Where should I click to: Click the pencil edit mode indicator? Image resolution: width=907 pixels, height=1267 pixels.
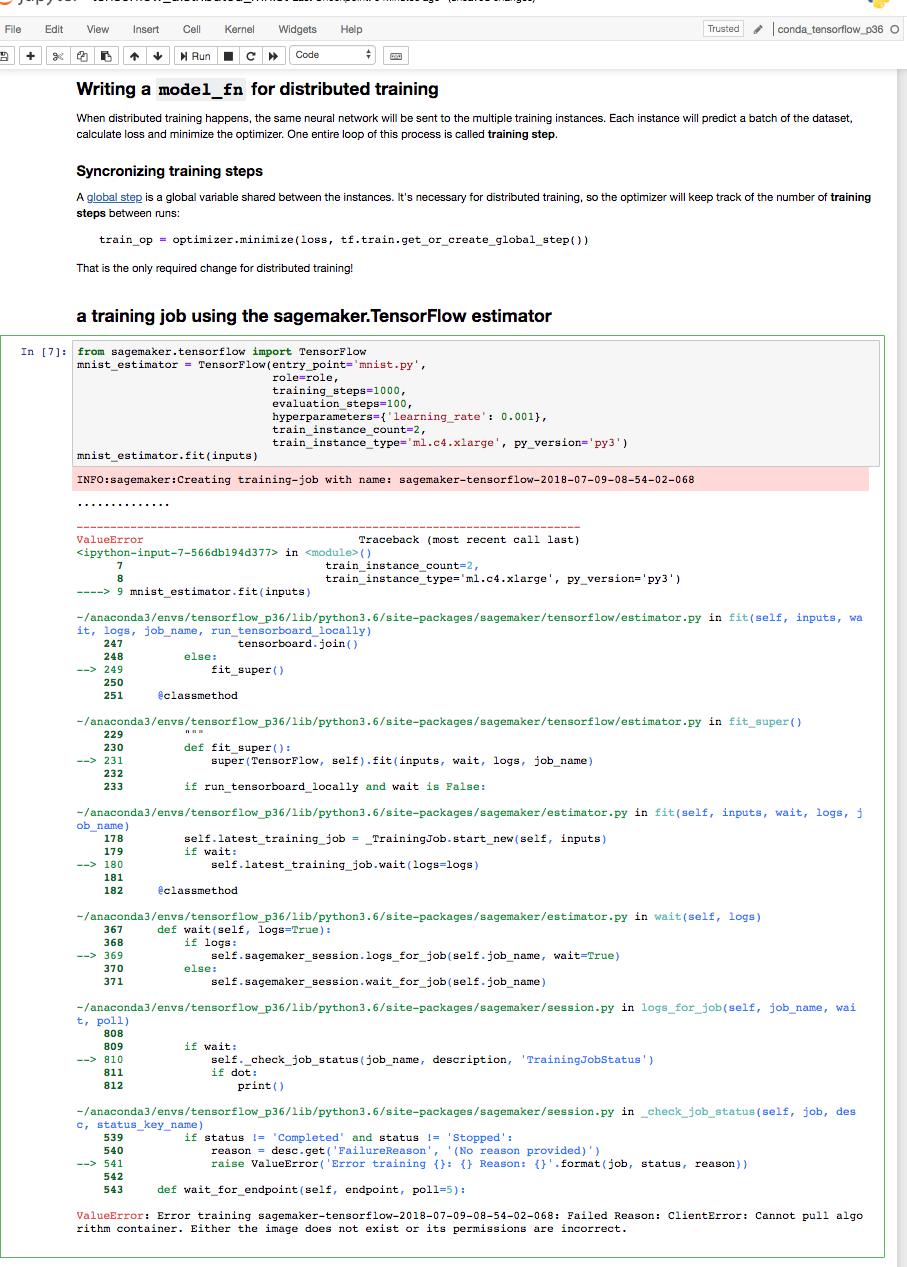759,29
